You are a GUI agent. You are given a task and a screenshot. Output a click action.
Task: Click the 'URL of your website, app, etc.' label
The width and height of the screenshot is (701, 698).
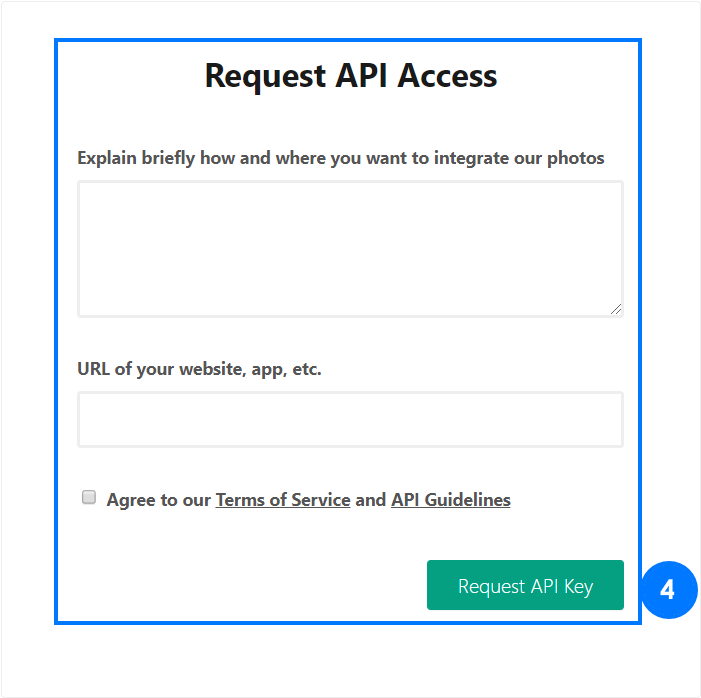pos(199,369)
